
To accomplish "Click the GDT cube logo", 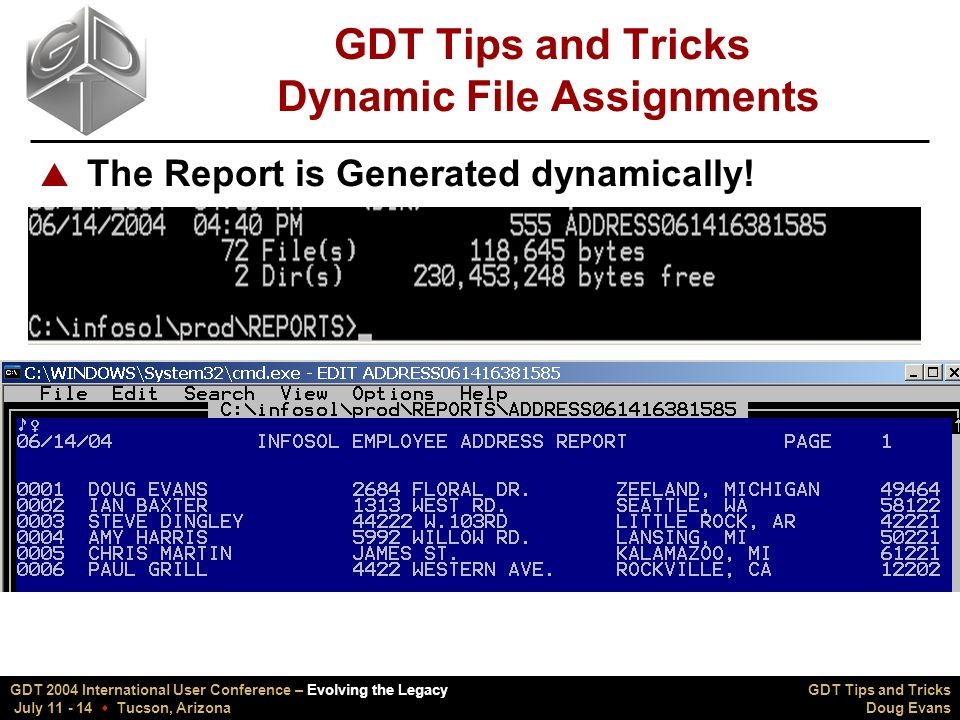I will [86, 70].
